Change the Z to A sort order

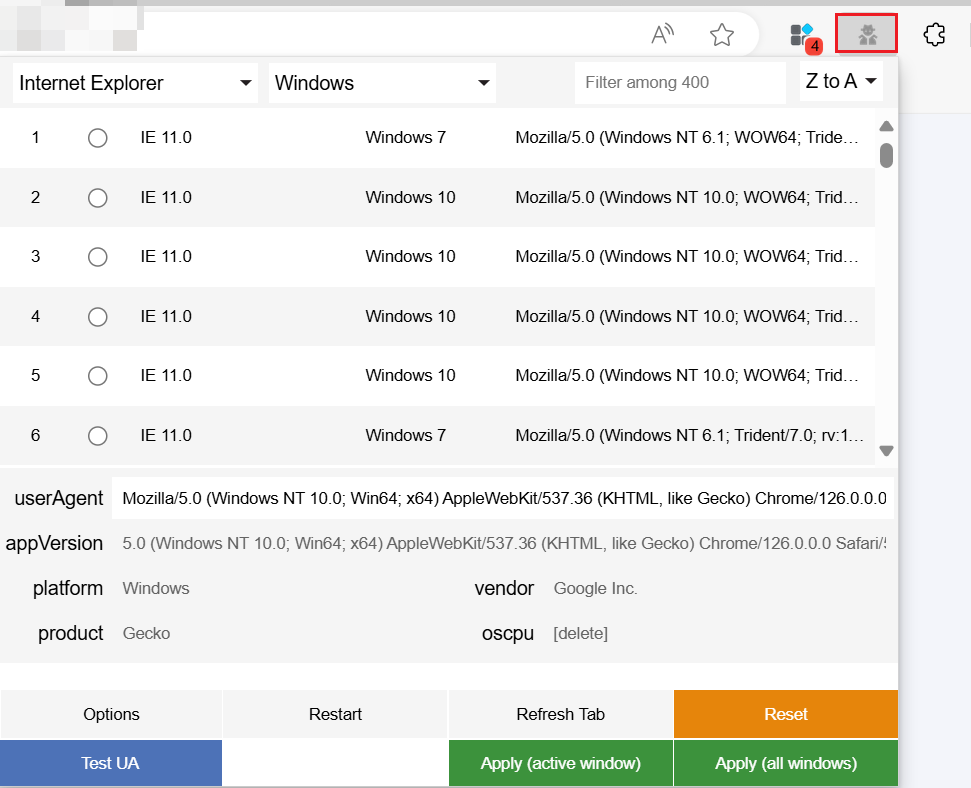pyautogui.click(x=841, y=83)
